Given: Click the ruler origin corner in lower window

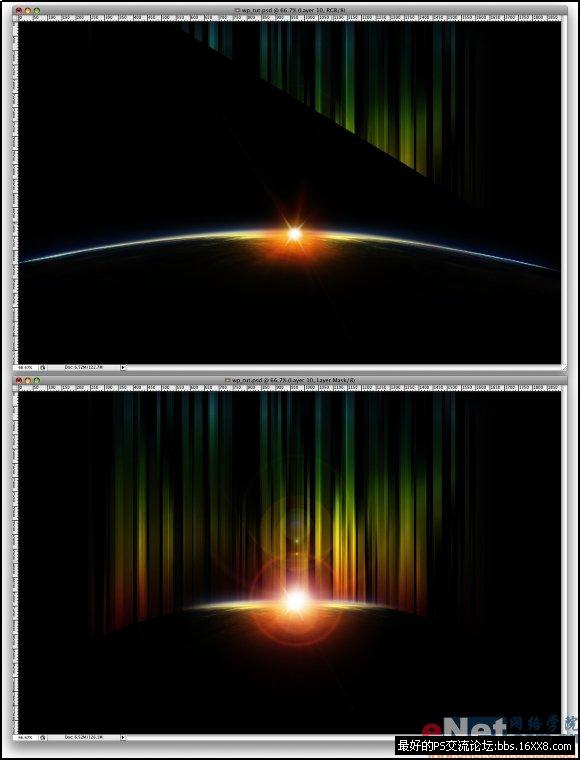Looking at the screenshot, I should [16, 388].
